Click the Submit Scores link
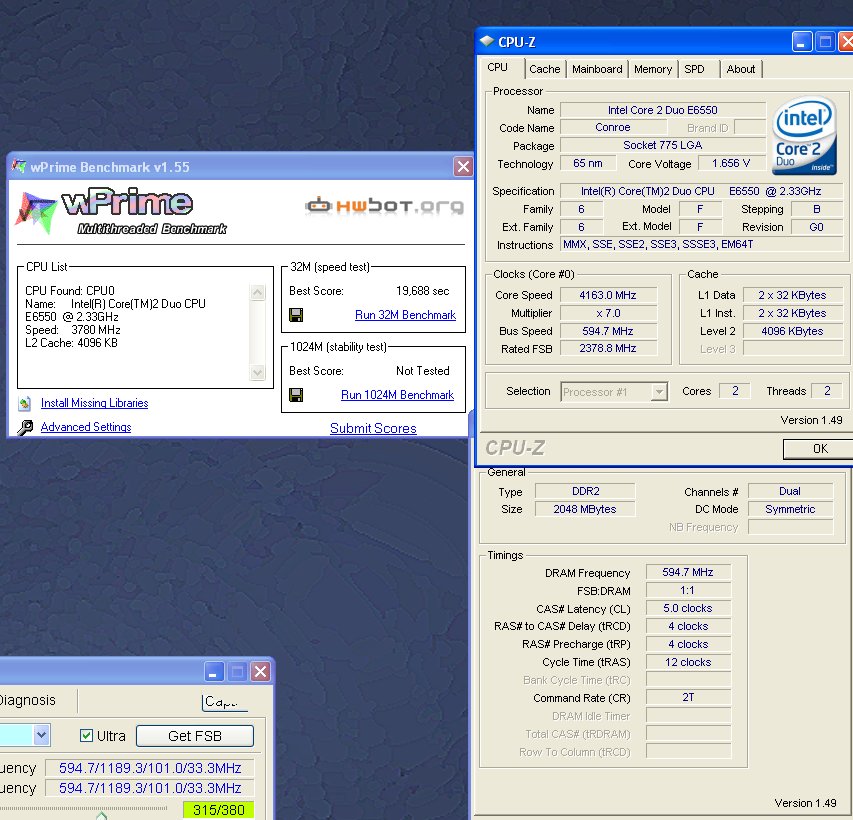Screen dimensions: 853x820 pos(373,428)
